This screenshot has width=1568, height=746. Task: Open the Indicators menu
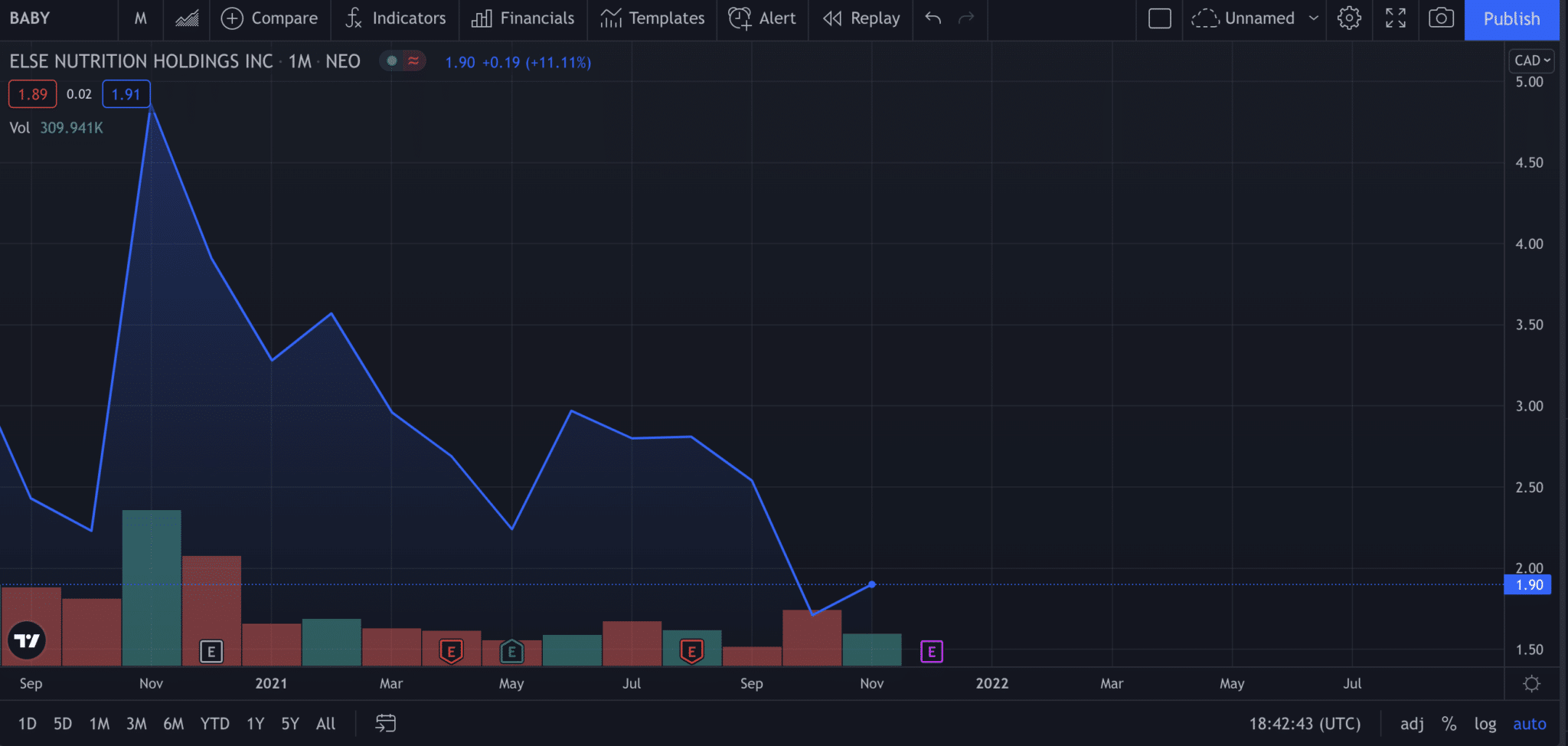click(x=395, y=18)
